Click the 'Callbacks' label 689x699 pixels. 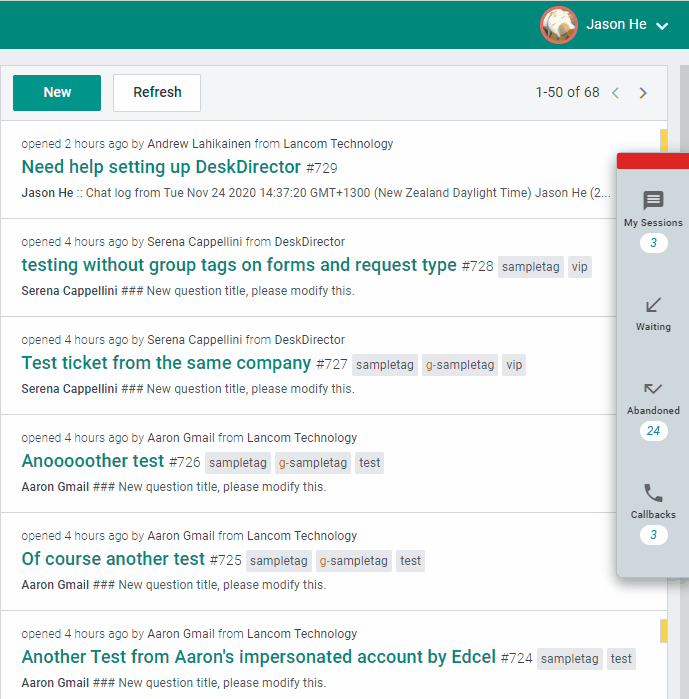(x=653, y=514)
